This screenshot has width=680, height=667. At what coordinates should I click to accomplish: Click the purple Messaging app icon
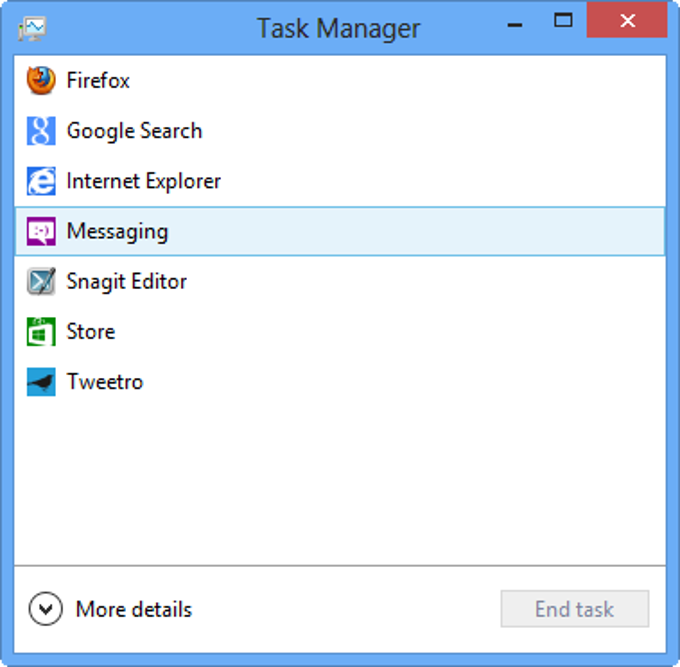tap(41, 231)
